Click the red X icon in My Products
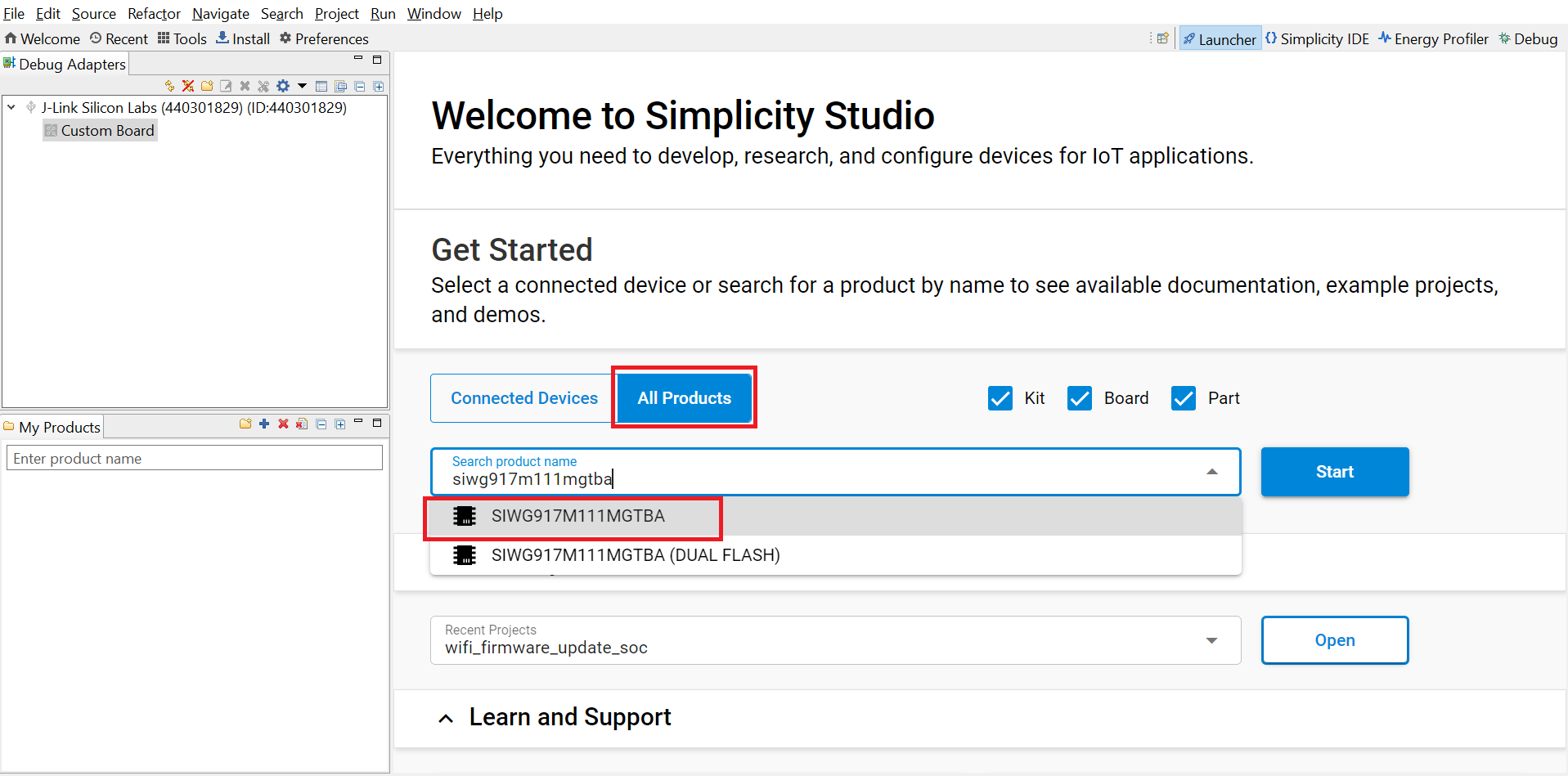Viewport: 1568px width, 776px height. click(283, 424)
